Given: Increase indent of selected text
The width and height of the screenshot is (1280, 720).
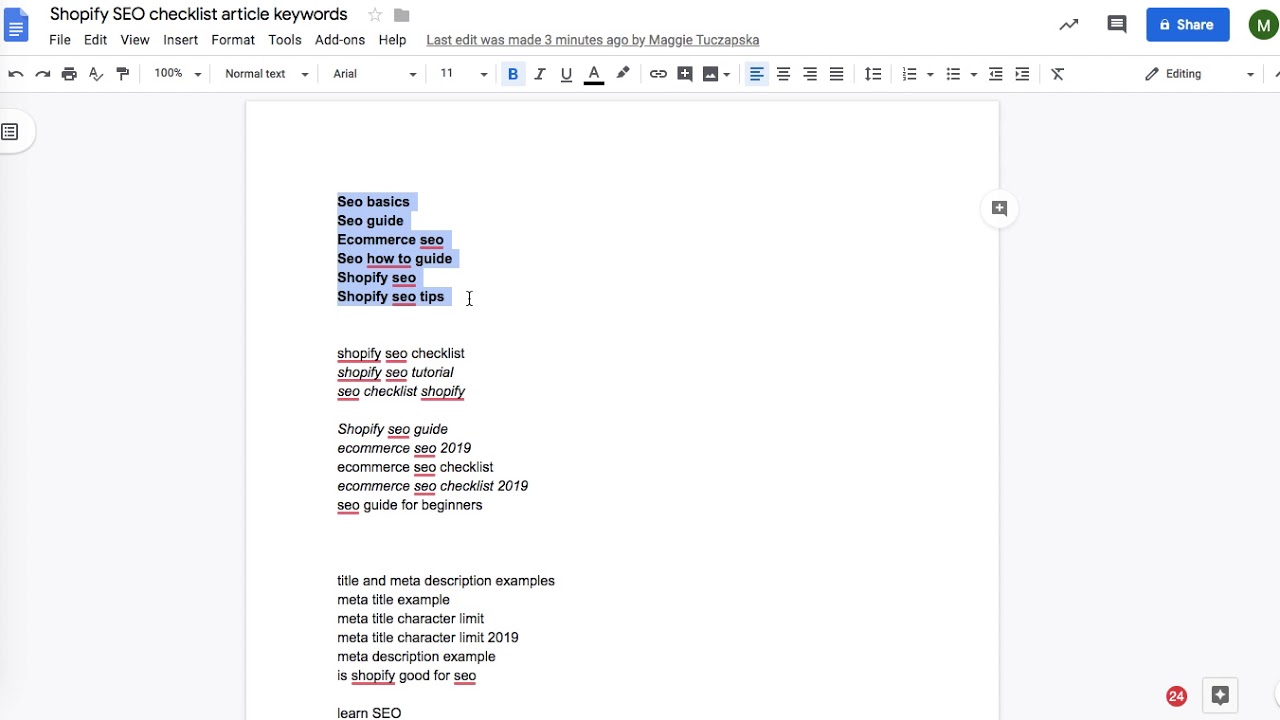Looking at the screenshot, I should pos(1022,74).
